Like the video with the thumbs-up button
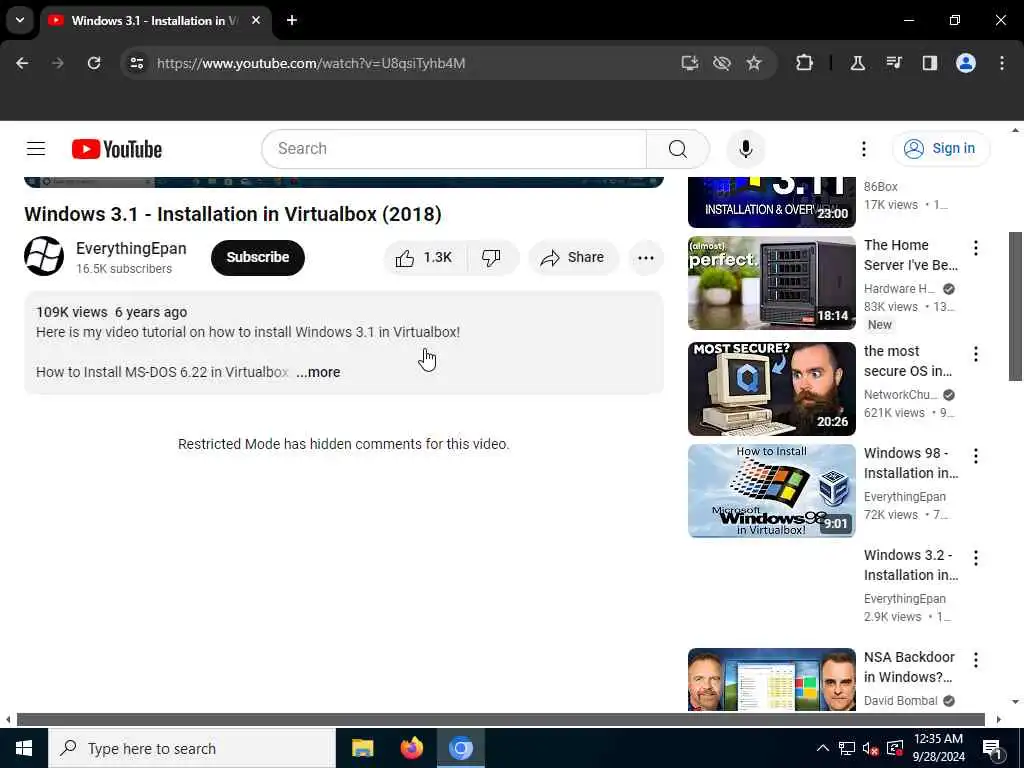1024x768 pixels. pyautogui.click(x=424, y=257)
